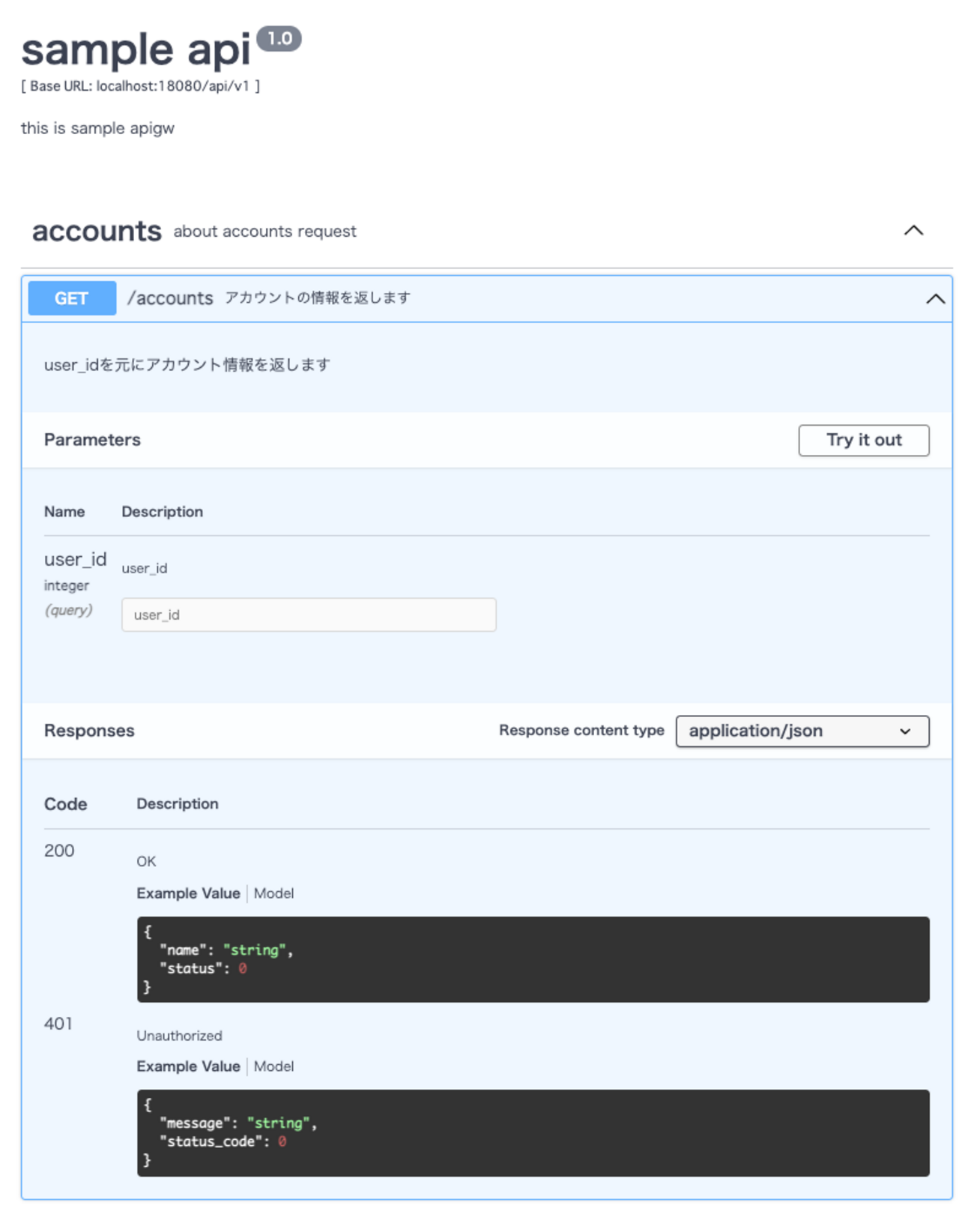Click the OK response description
Viewport: 974px width, 1232px height.
point(146,862)
